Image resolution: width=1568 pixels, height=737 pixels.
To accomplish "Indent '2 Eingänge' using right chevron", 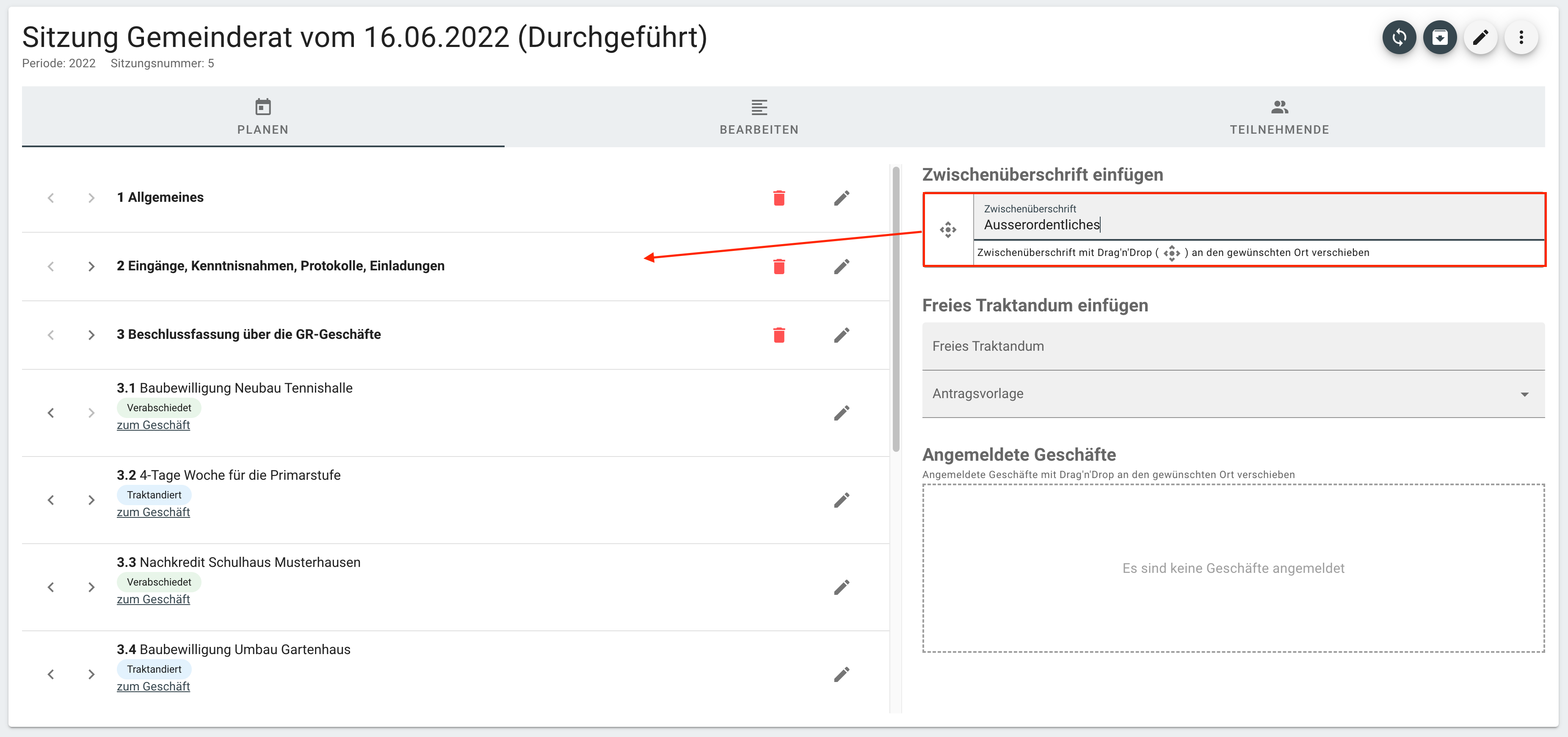I will [91, 267].
